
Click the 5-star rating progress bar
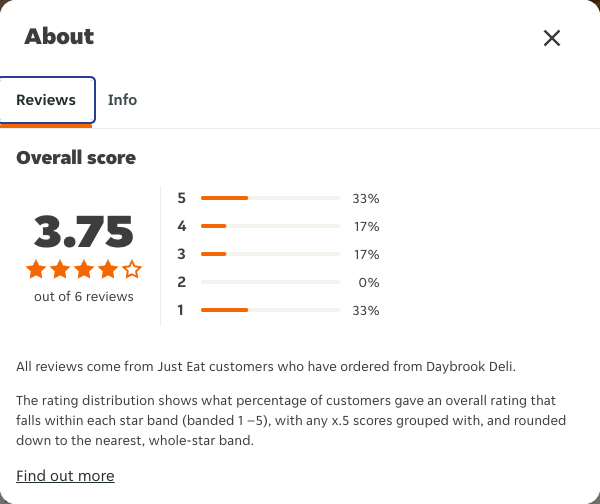tap(270, 198)
